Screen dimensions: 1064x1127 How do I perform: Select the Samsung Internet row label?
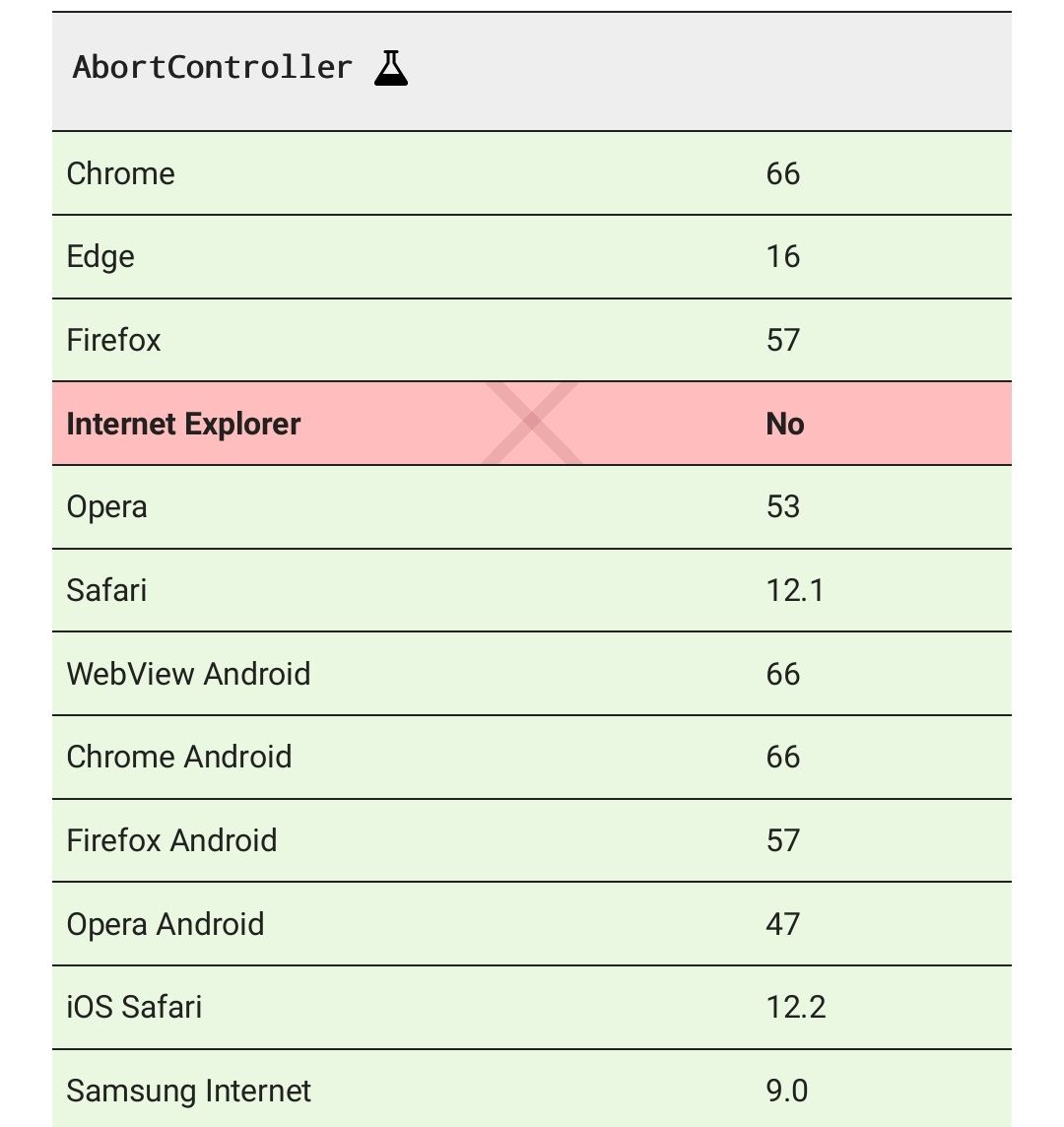click(x=189, y=1091)
